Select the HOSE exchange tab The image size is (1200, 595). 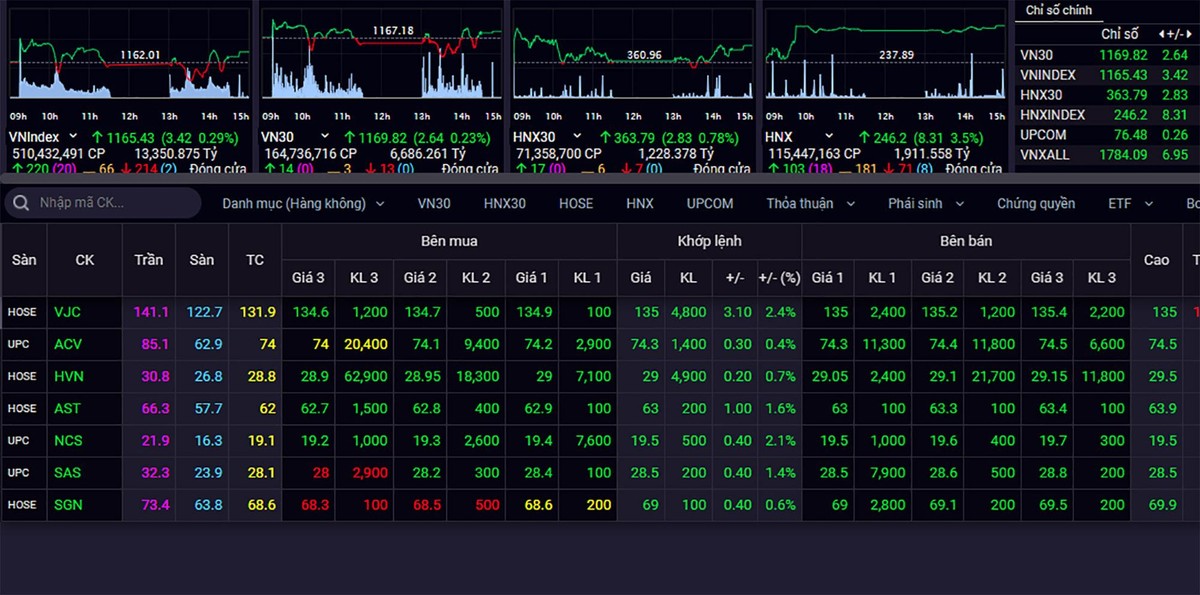tap(576, 203)
